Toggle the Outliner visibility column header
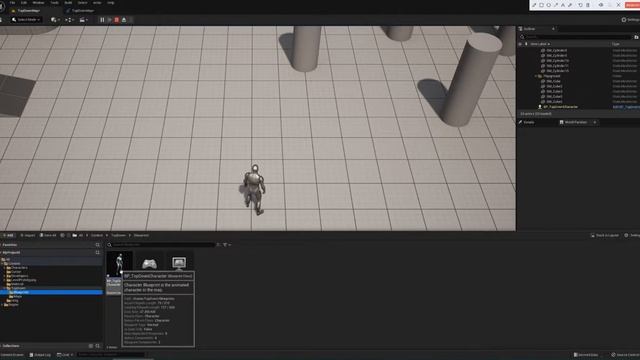 click(520, 44)
